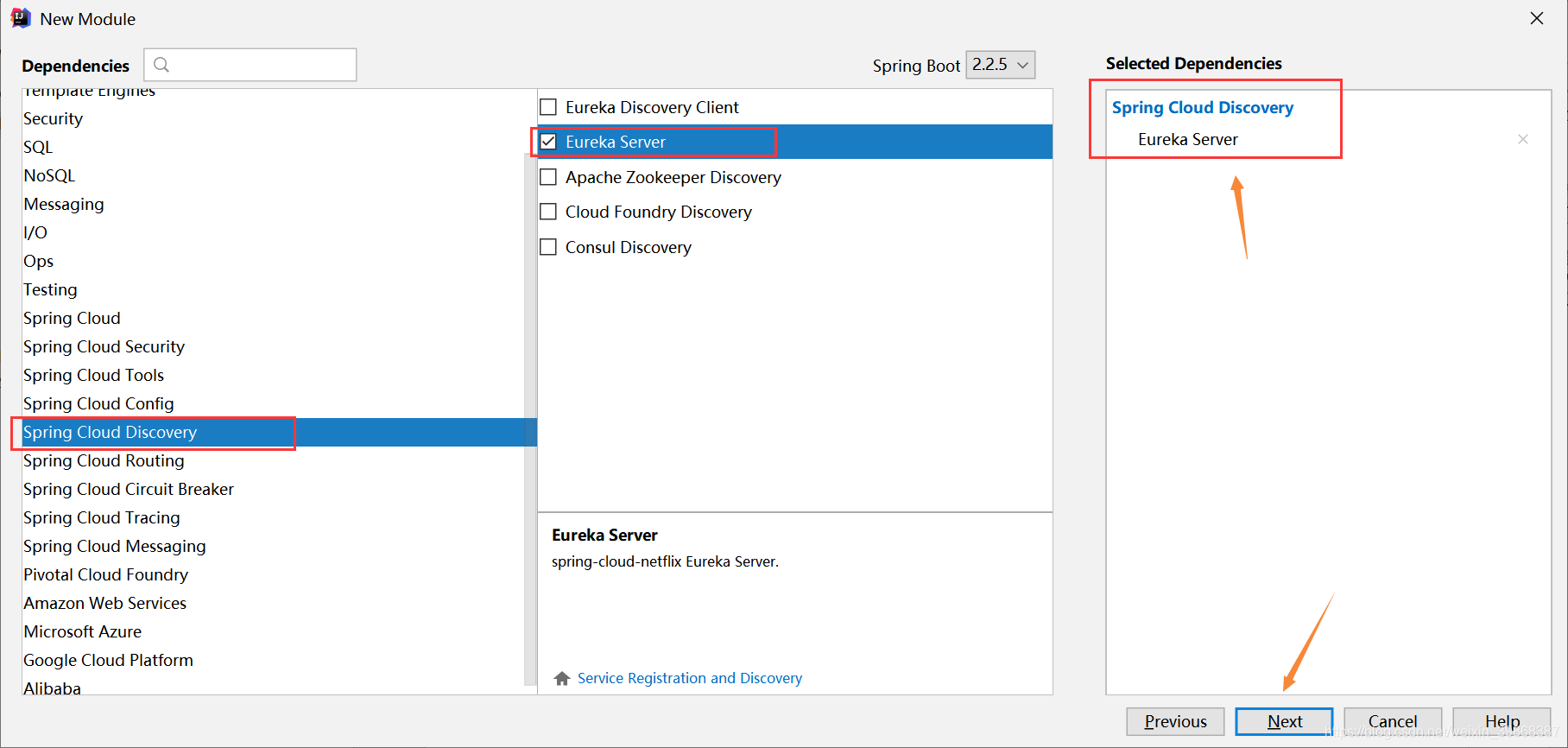
Task: Open Help for this dialog
Action: point(1502,721)
